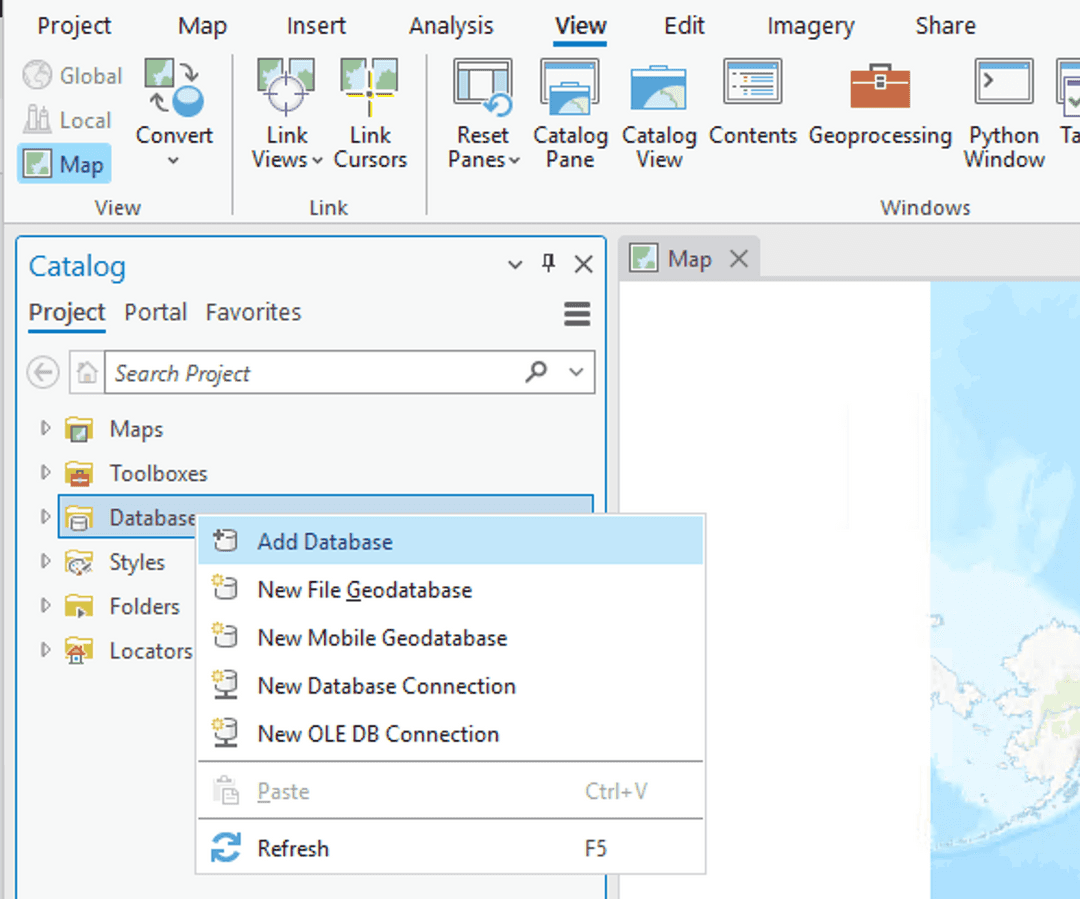1080x899 pixels.
Task: Refresh the Databases container
Action: (x=293, y=848)
